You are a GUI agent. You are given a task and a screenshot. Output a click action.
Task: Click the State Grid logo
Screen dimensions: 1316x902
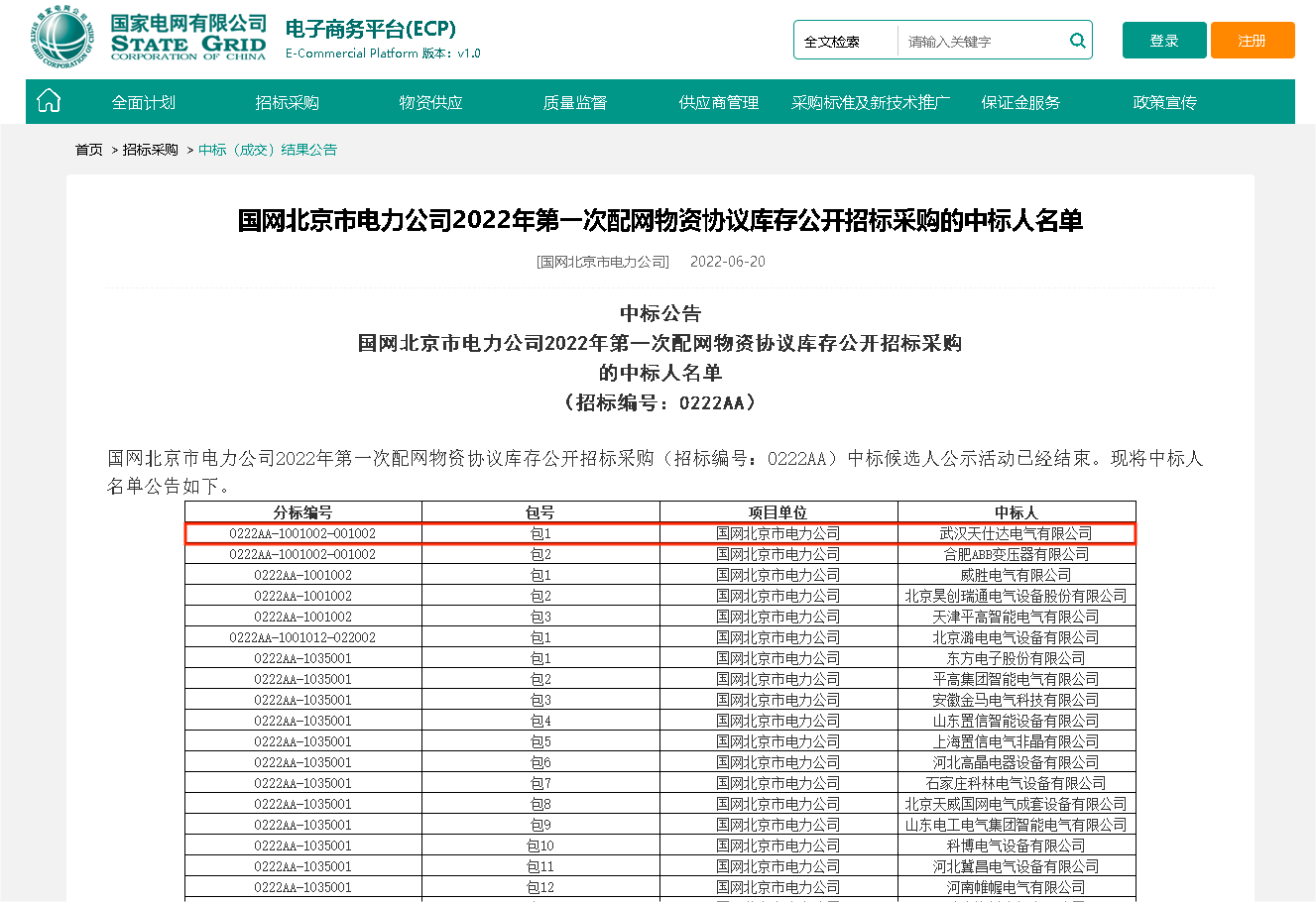coord(149,39)
